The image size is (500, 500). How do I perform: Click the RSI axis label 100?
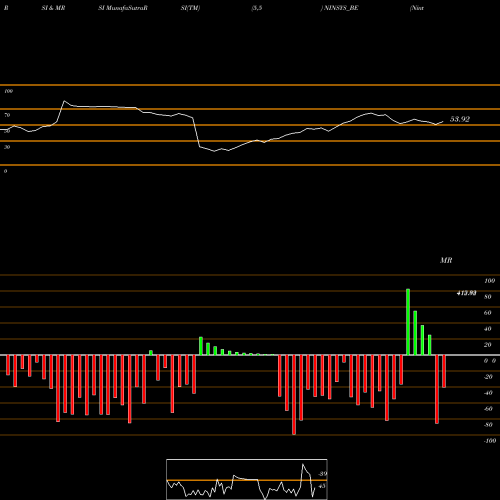point(8,91)
